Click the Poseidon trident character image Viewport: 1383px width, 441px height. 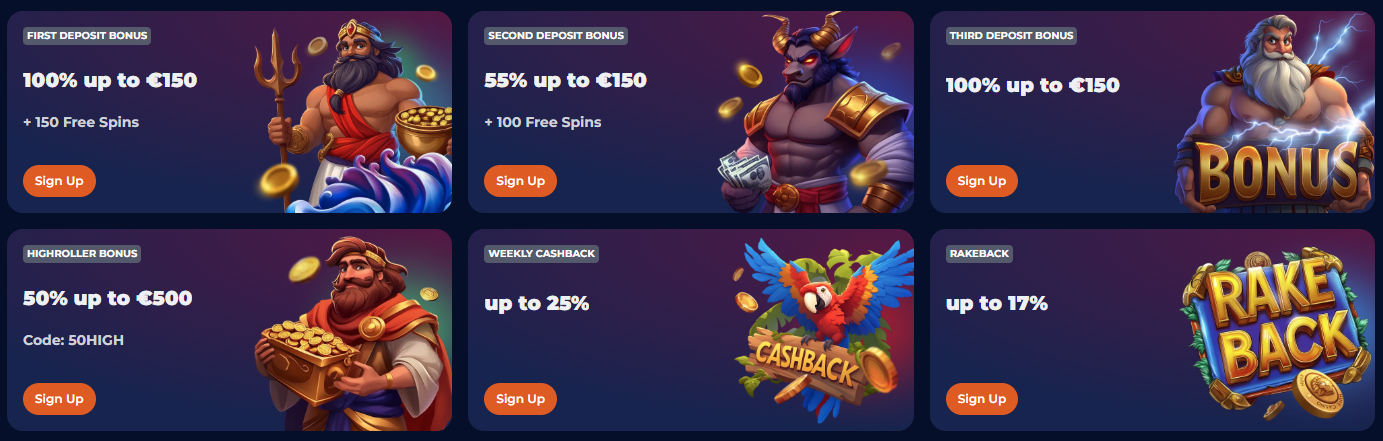[x=350, y=113]
